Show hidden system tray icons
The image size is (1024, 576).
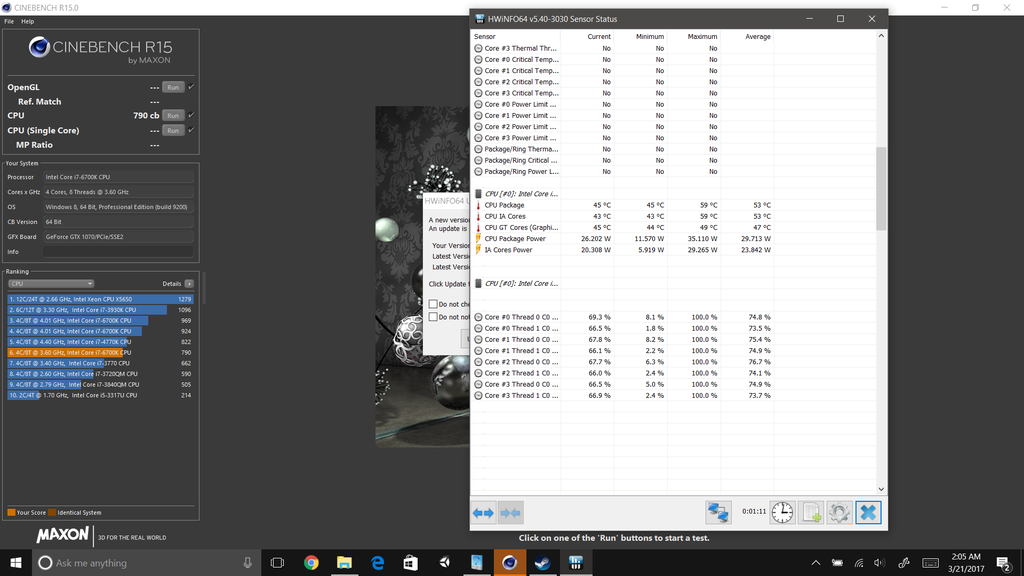(816, 562)
